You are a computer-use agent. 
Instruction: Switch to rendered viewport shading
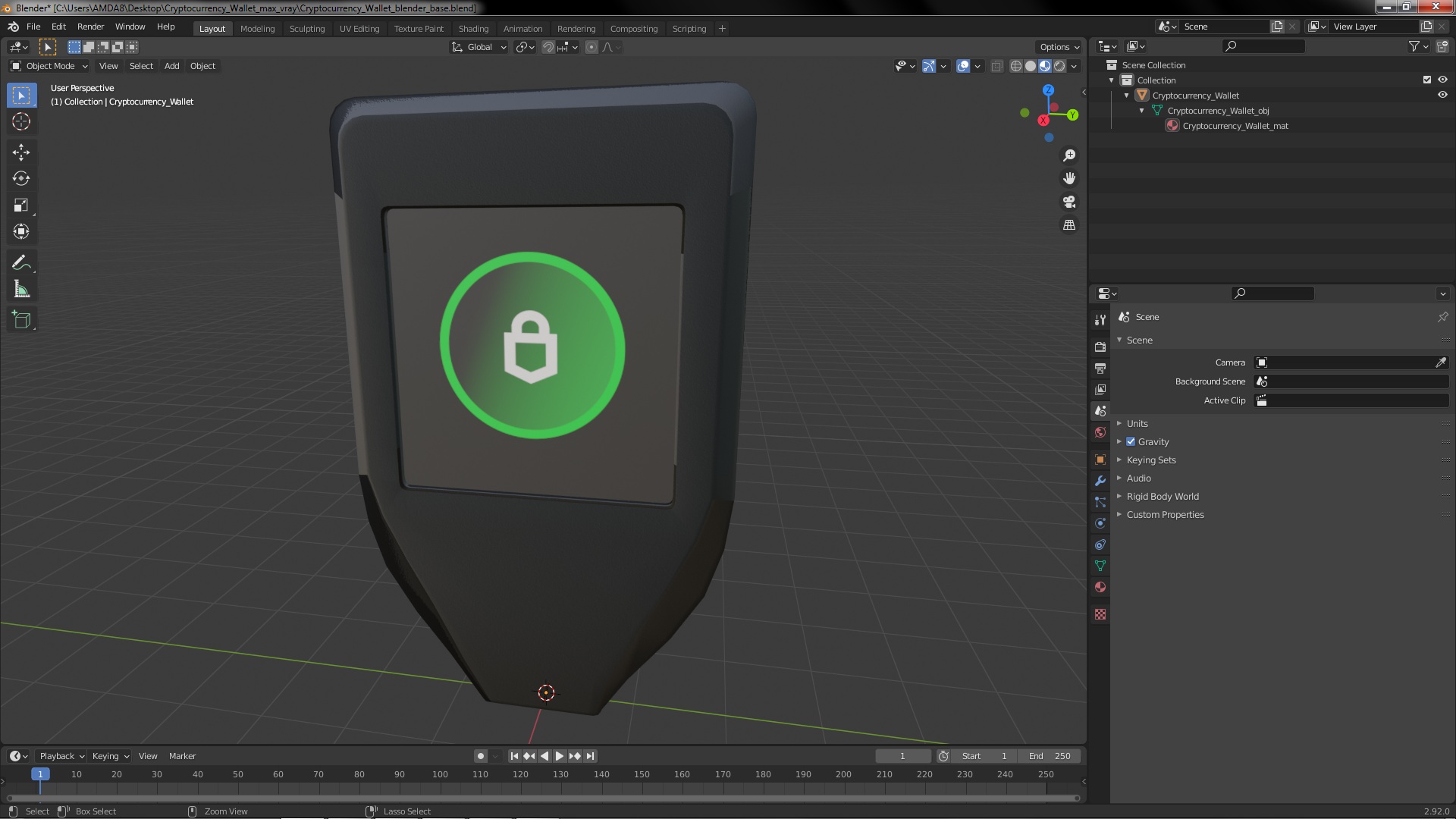click(x=1059, y=66)
